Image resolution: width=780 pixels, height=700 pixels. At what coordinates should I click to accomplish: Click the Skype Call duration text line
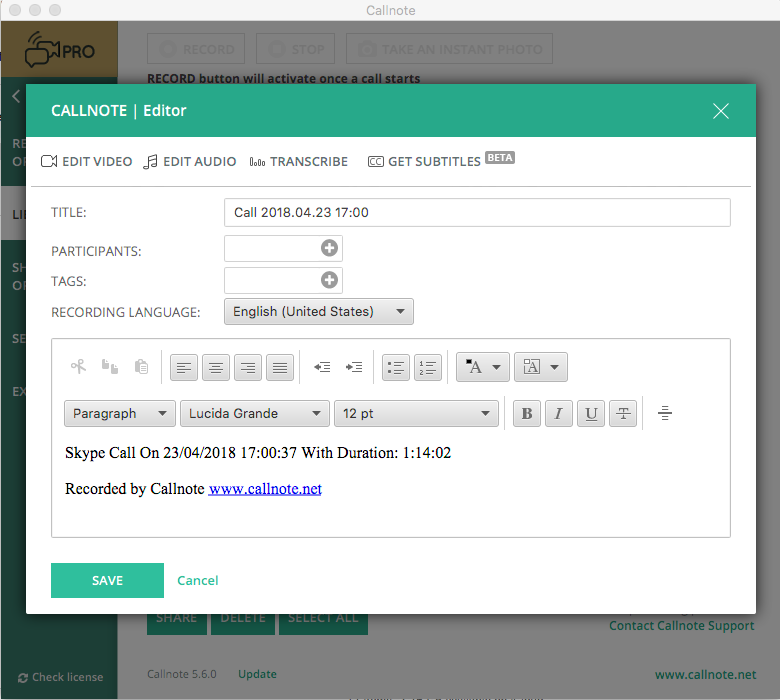[258, 453]
